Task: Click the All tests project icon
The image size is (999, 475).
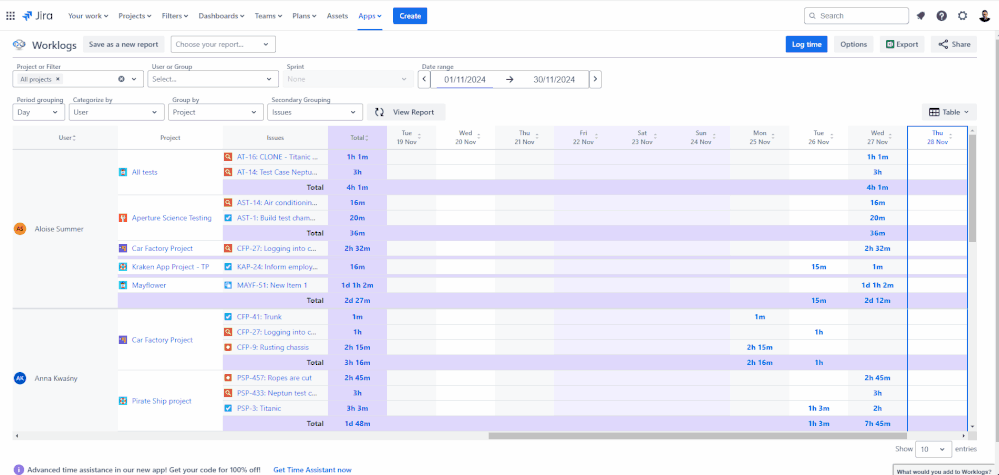Action: tap(124, 172)
